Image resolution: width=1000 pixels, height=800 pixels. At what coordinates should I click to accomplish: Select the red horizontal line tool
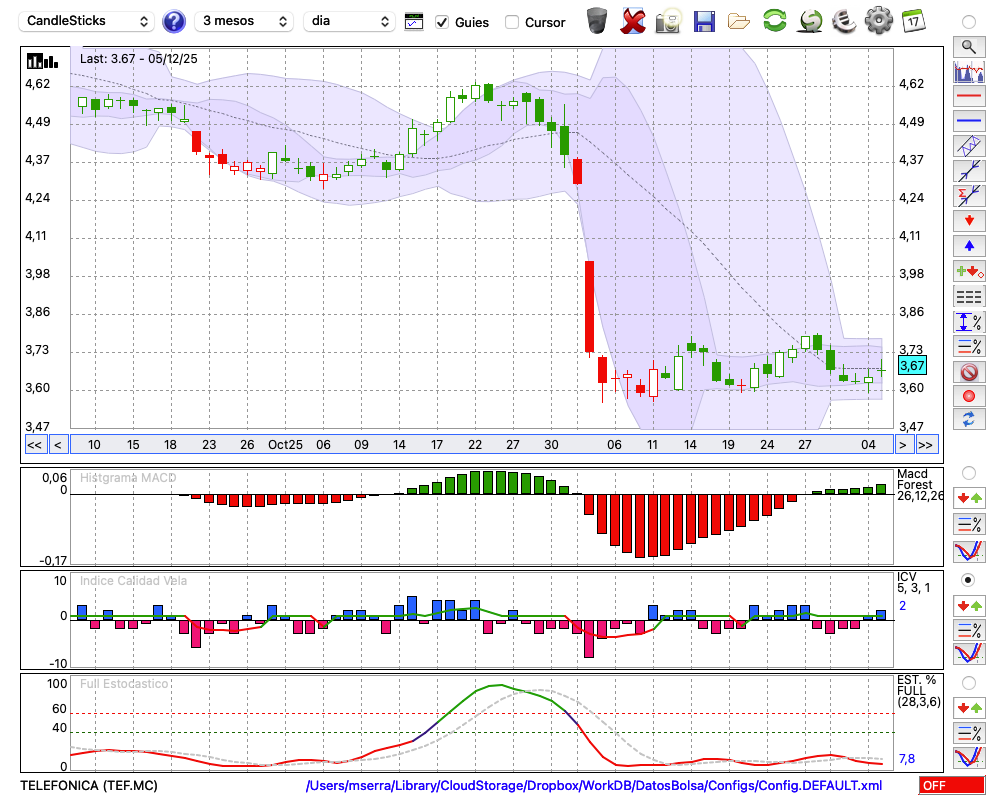coord(968,97)
